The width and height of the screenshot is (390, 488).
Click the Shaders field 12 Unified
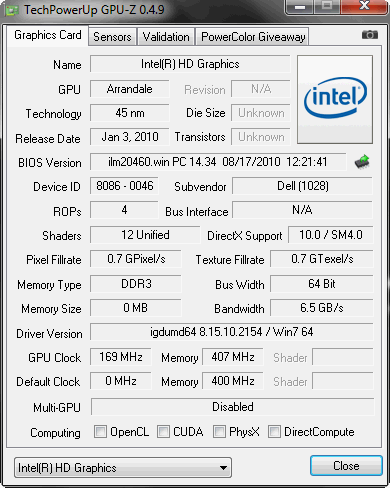145,235
